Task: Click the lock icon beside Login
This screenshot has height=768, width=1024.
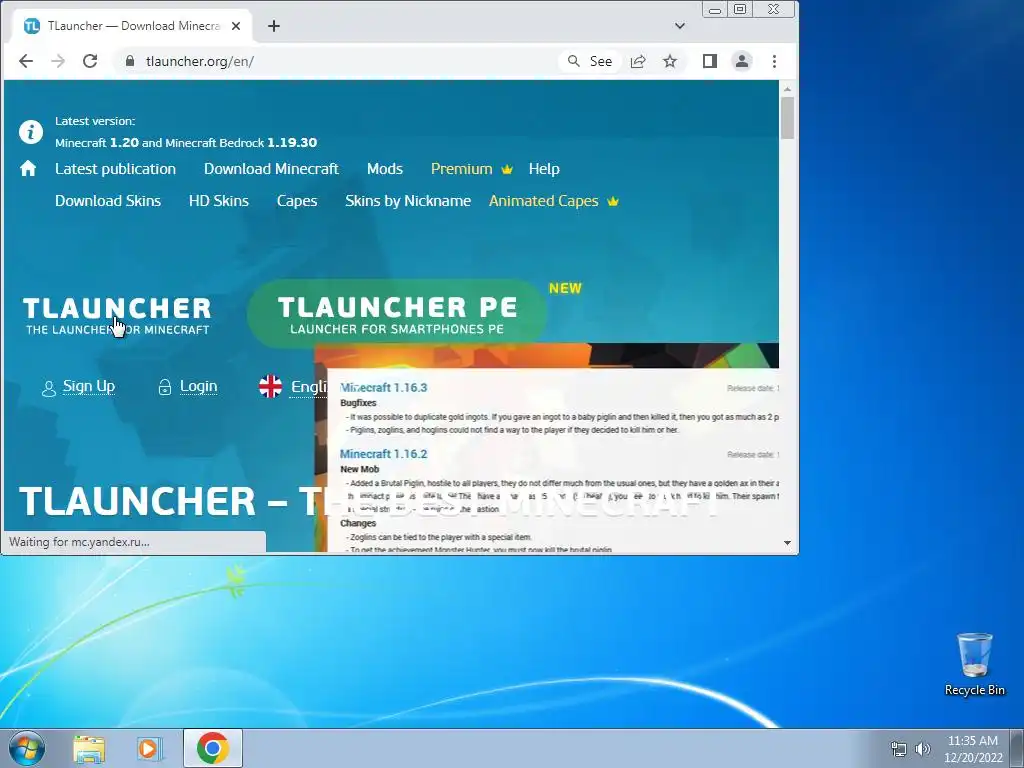Action: pos(165,387)
